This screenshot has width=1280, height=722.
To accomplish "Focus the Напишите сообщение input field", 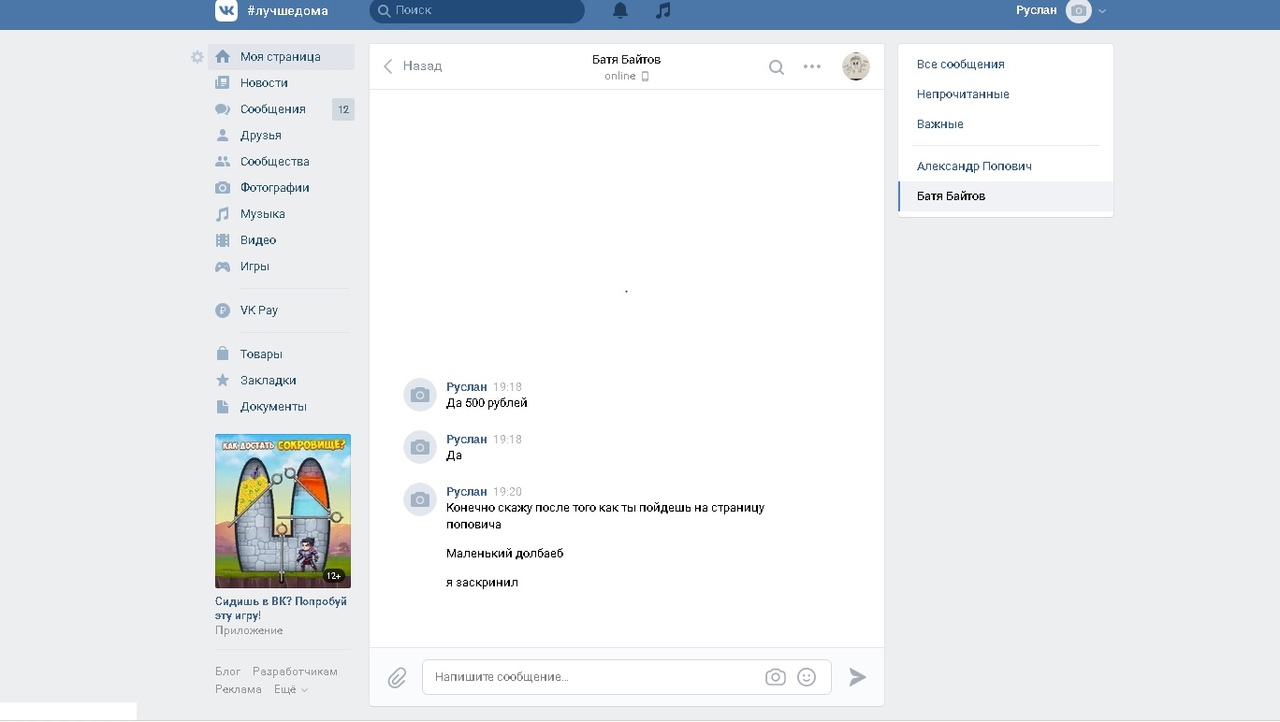I will coord(590,677).
